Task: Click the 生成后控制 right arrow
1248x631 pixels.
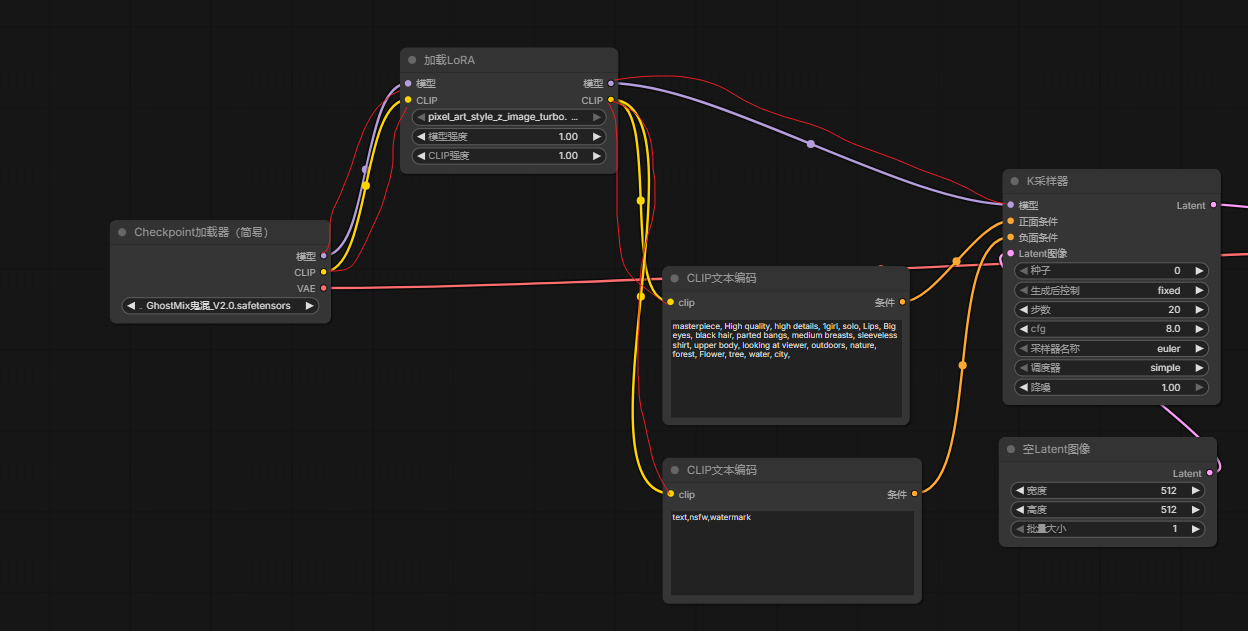Action: (x=1199, y=291)
